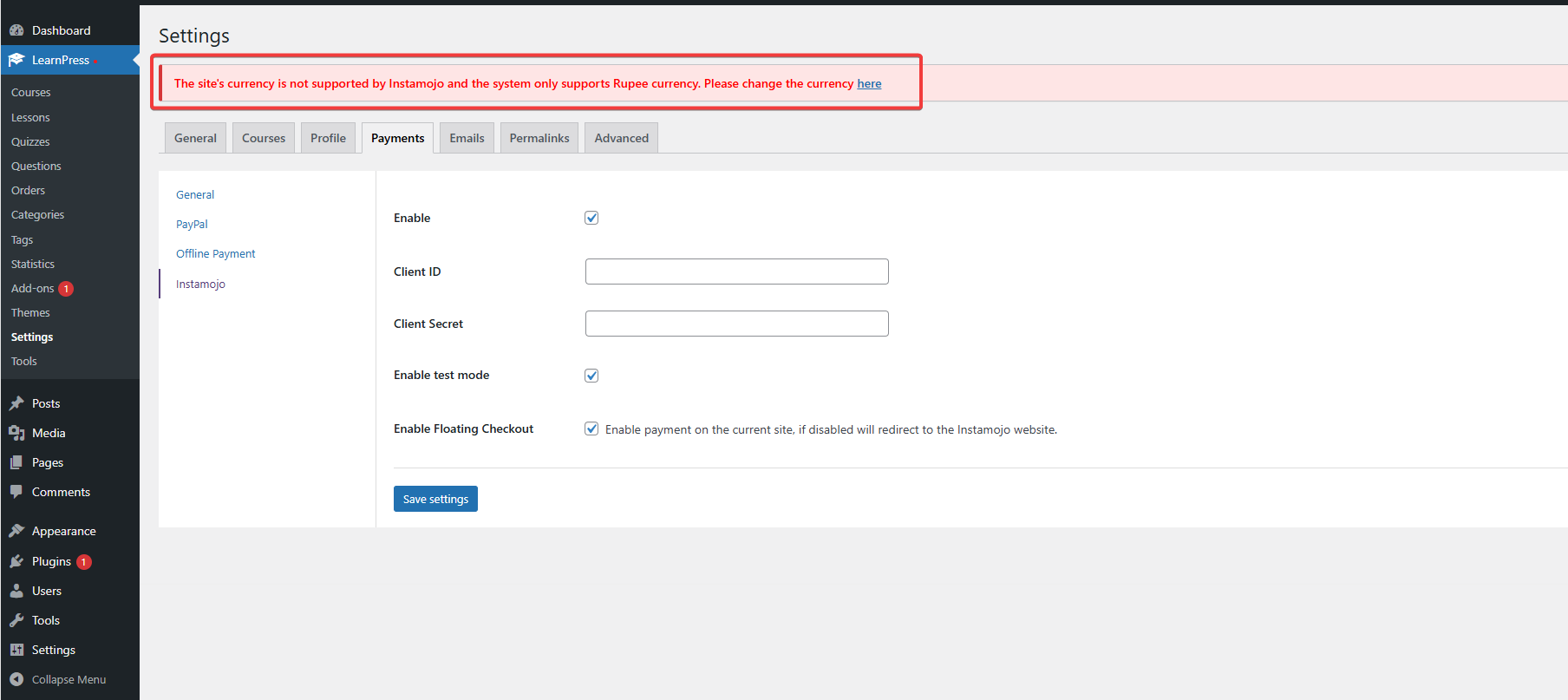Click the Pages document icon
This screenshot has height=700, width=1568.
coord(16,462)
